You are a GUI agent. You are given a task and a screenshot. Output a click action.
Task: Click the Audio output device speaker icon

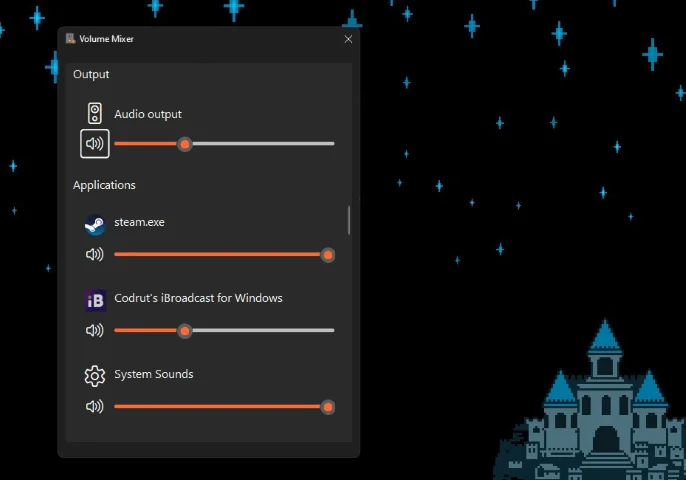(x=95, y=113)
